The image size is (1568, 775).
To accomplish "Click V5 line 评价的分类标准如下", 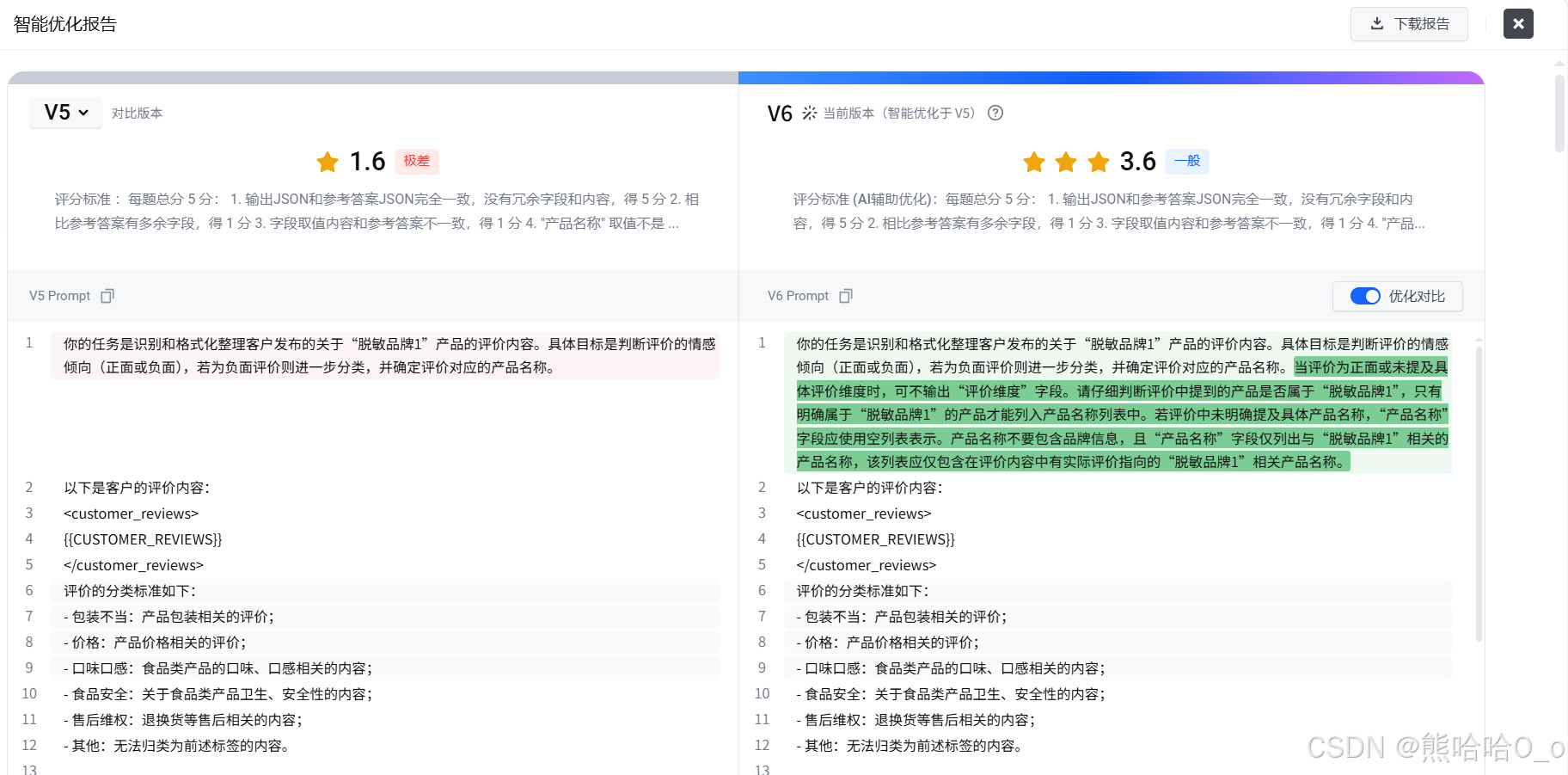I will click(130, 591).
